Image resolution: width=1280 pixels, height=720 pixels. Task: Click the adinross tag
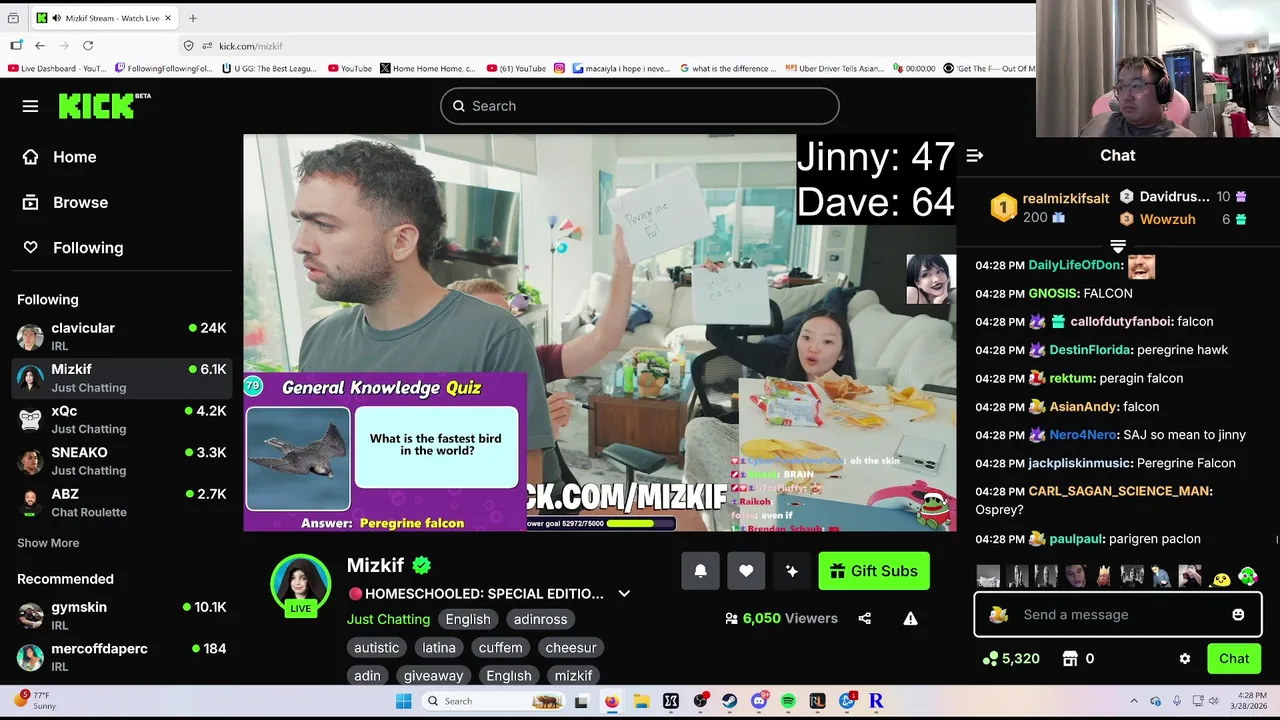pos(540,619)
